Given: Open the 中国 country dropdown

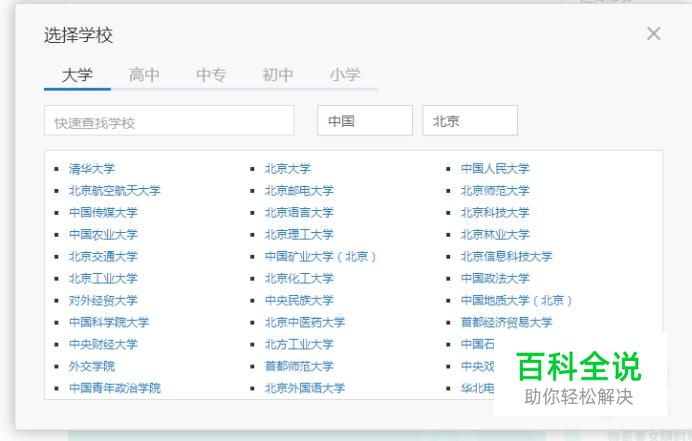Looking at the screenshot, I should pyautogui.click(x=365, y=121).
